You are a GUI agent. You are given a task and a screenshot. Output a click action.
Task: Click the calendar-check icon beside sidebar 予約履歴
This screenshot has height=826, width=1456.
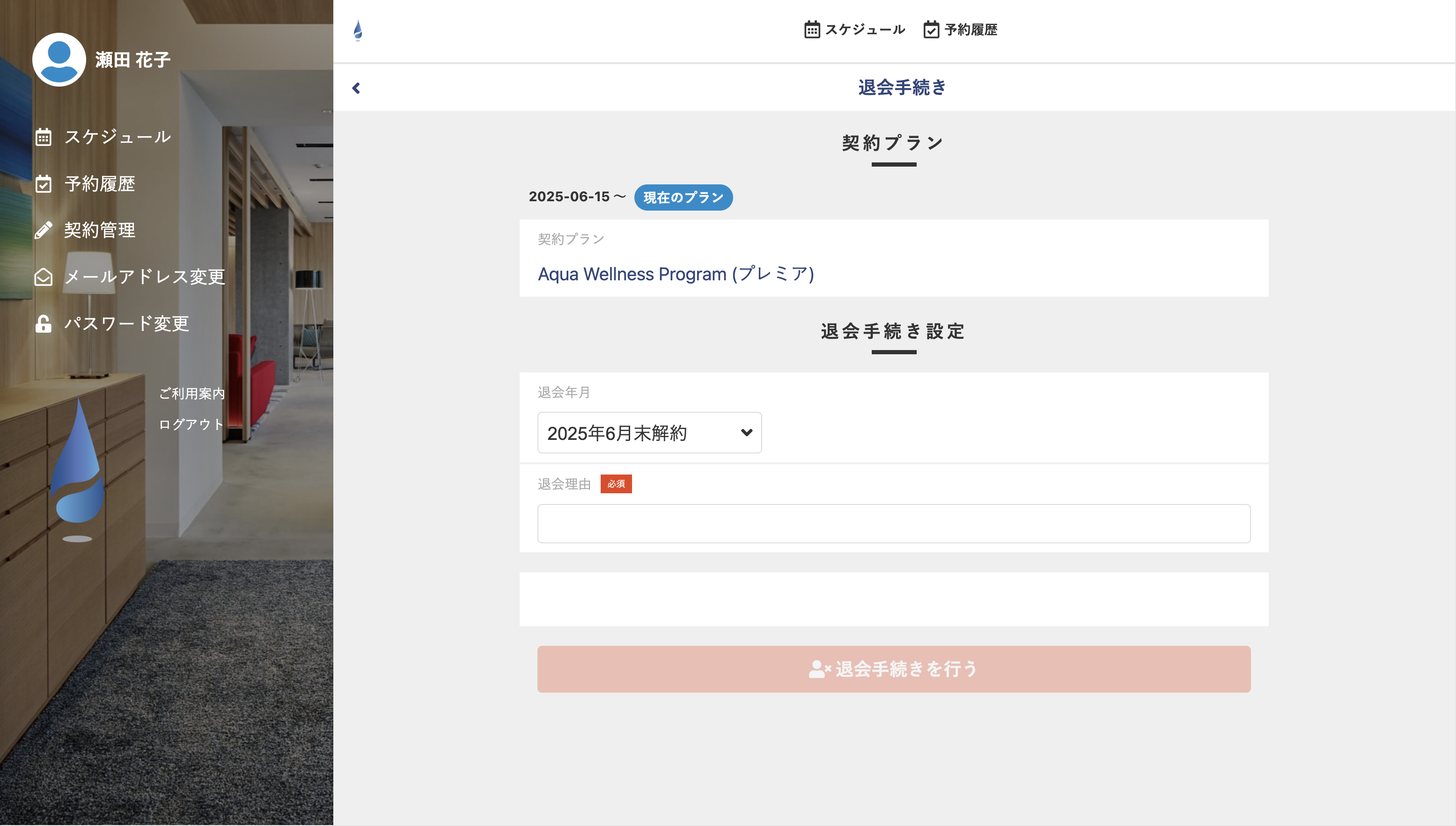coord(44,184)
